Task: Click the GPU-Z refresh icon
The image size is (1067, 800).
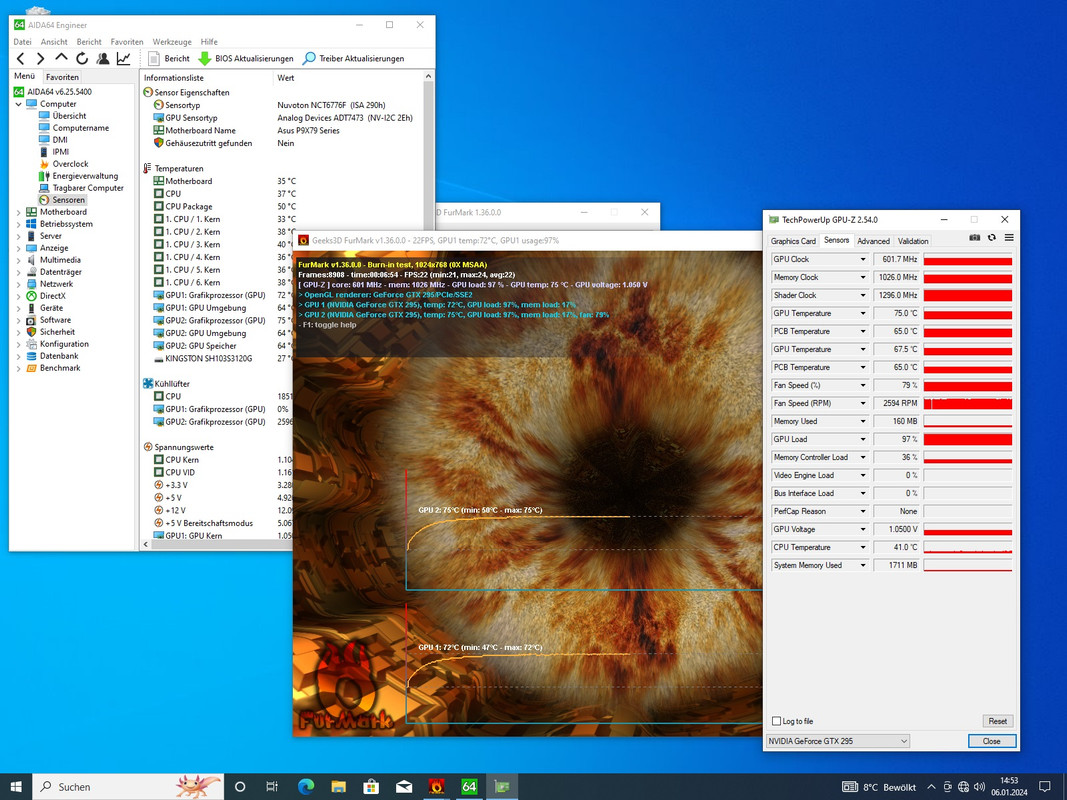Action: pyautogui.click(x=991, y=237)
